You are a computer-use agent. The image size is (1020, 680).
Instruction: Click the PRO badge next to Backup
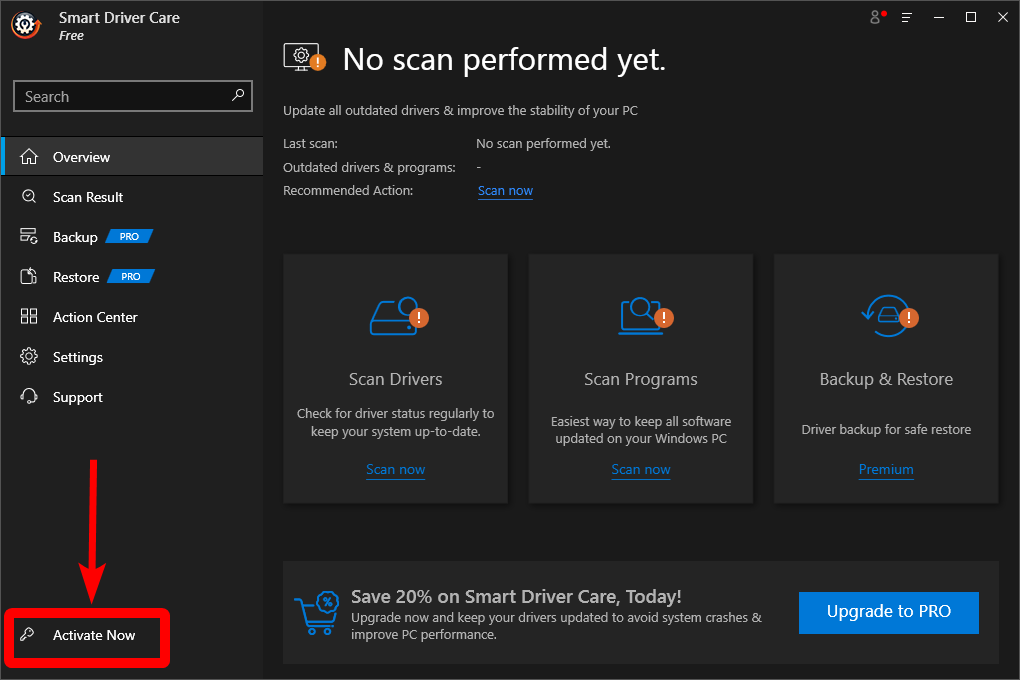(x=129, y=236)
